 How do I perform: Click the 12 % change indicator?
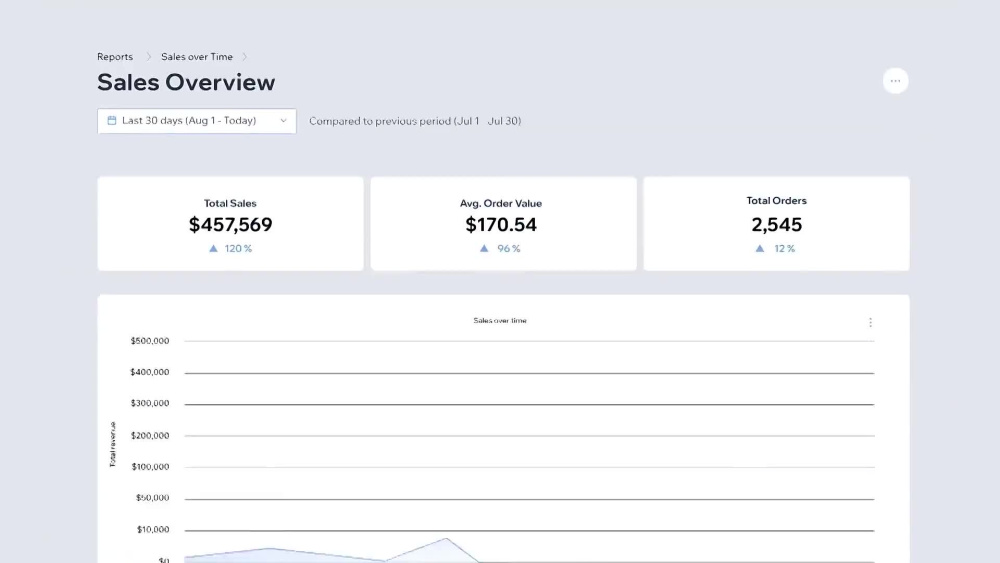pos(784,249)
